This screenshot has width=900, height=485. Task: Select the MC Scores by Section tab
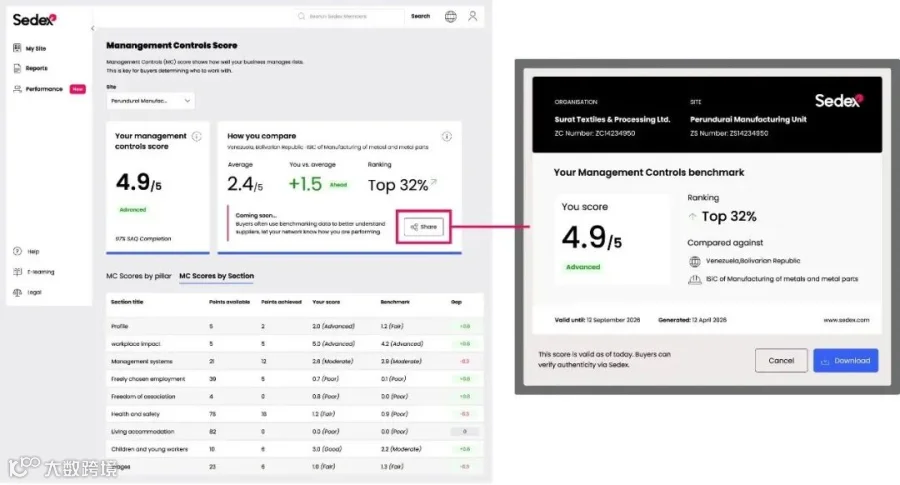[x=216, y=276]
